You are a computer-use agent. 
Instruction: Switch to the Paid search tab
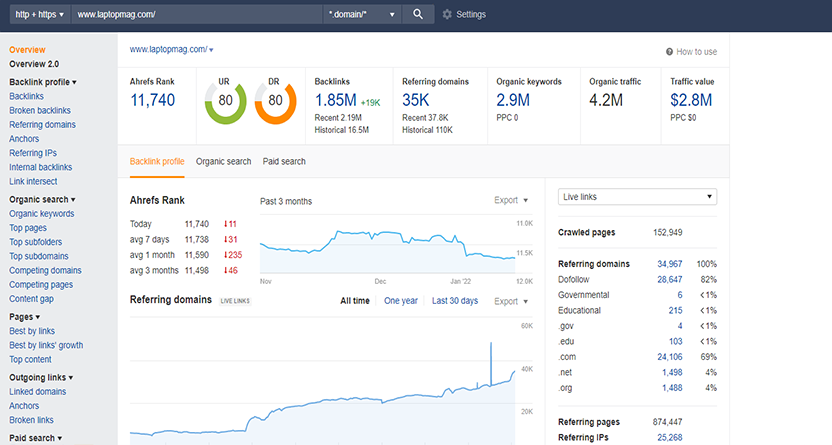pos(284,161)
